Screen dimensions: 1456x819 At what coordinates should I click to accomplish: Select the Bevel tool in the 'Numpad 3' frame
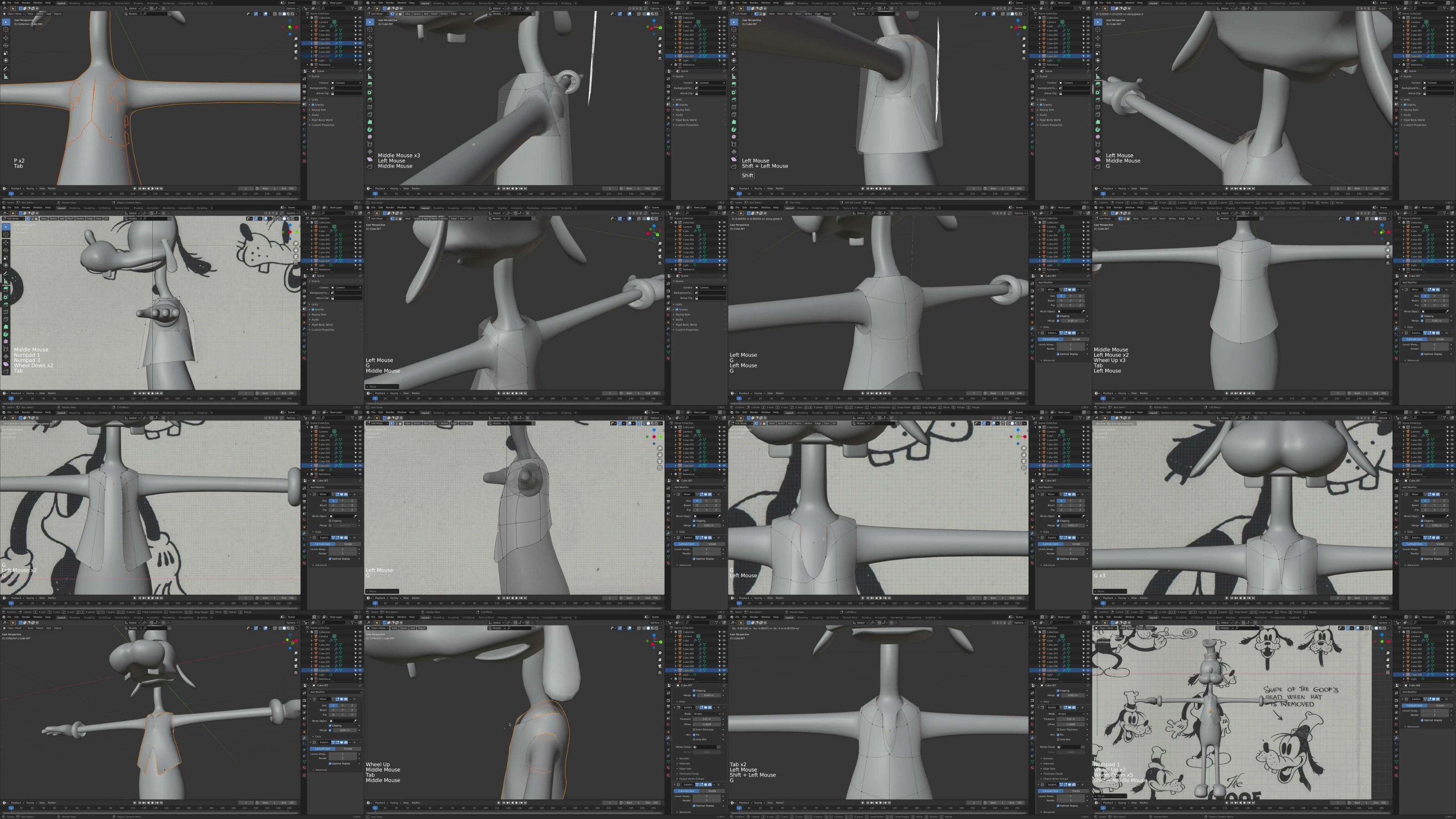tap(5, 305)
